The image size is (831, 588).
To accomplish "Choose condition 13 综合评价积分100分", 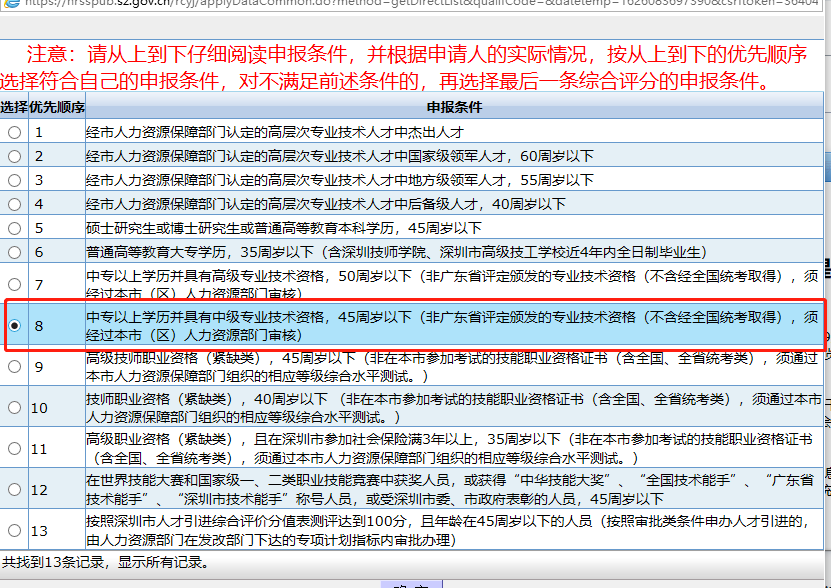I will [x=14, y=528].
